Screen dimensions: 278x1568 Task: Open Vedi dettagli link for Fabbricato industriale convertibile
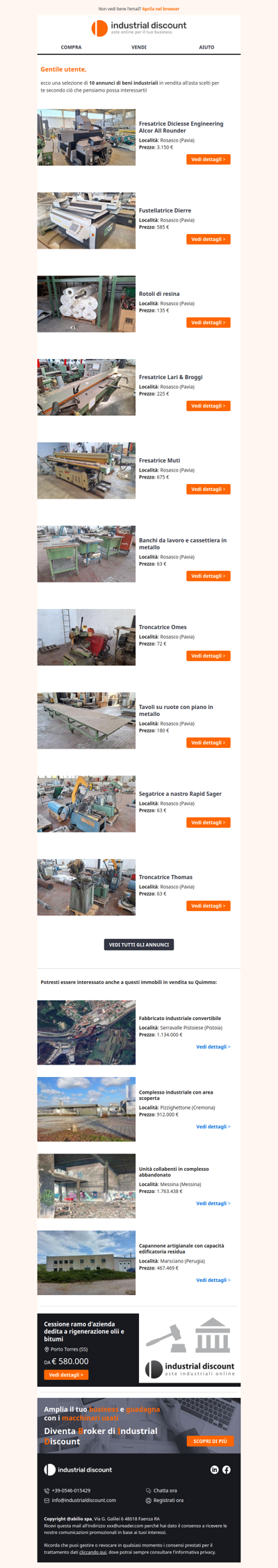(x=213, y=1046)
